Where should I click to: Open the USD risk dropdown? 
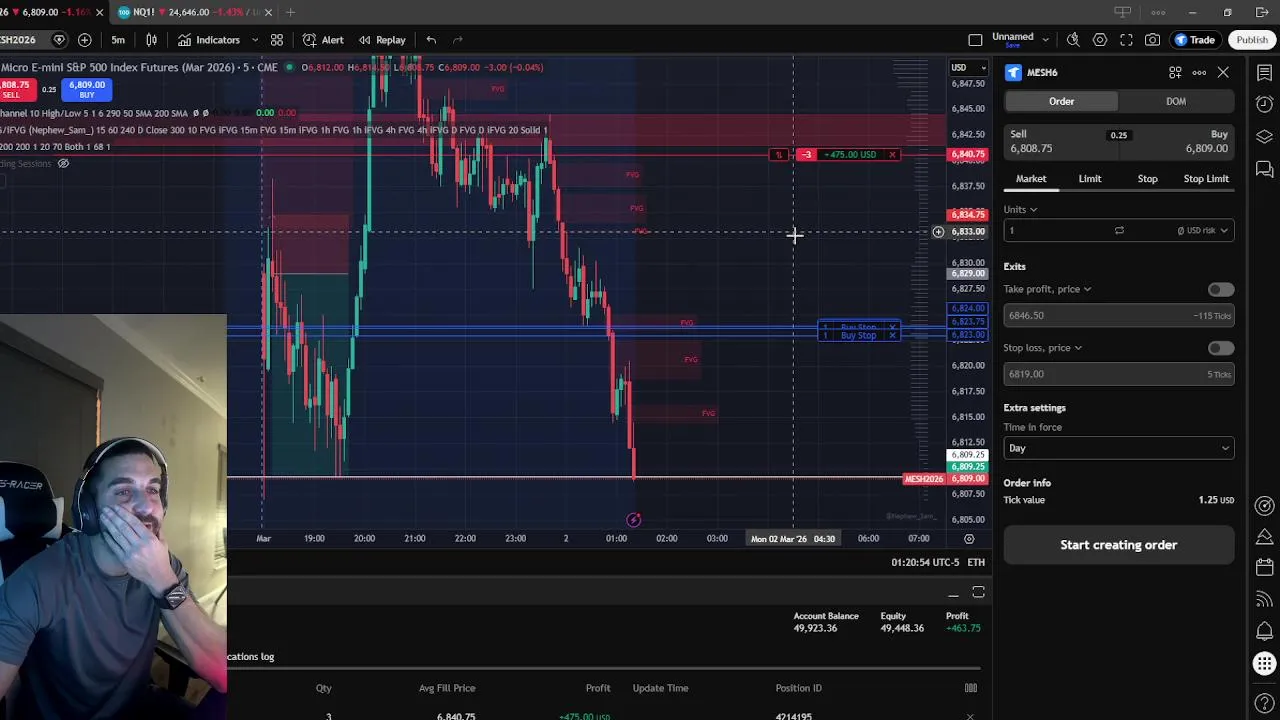point(1202,230)
